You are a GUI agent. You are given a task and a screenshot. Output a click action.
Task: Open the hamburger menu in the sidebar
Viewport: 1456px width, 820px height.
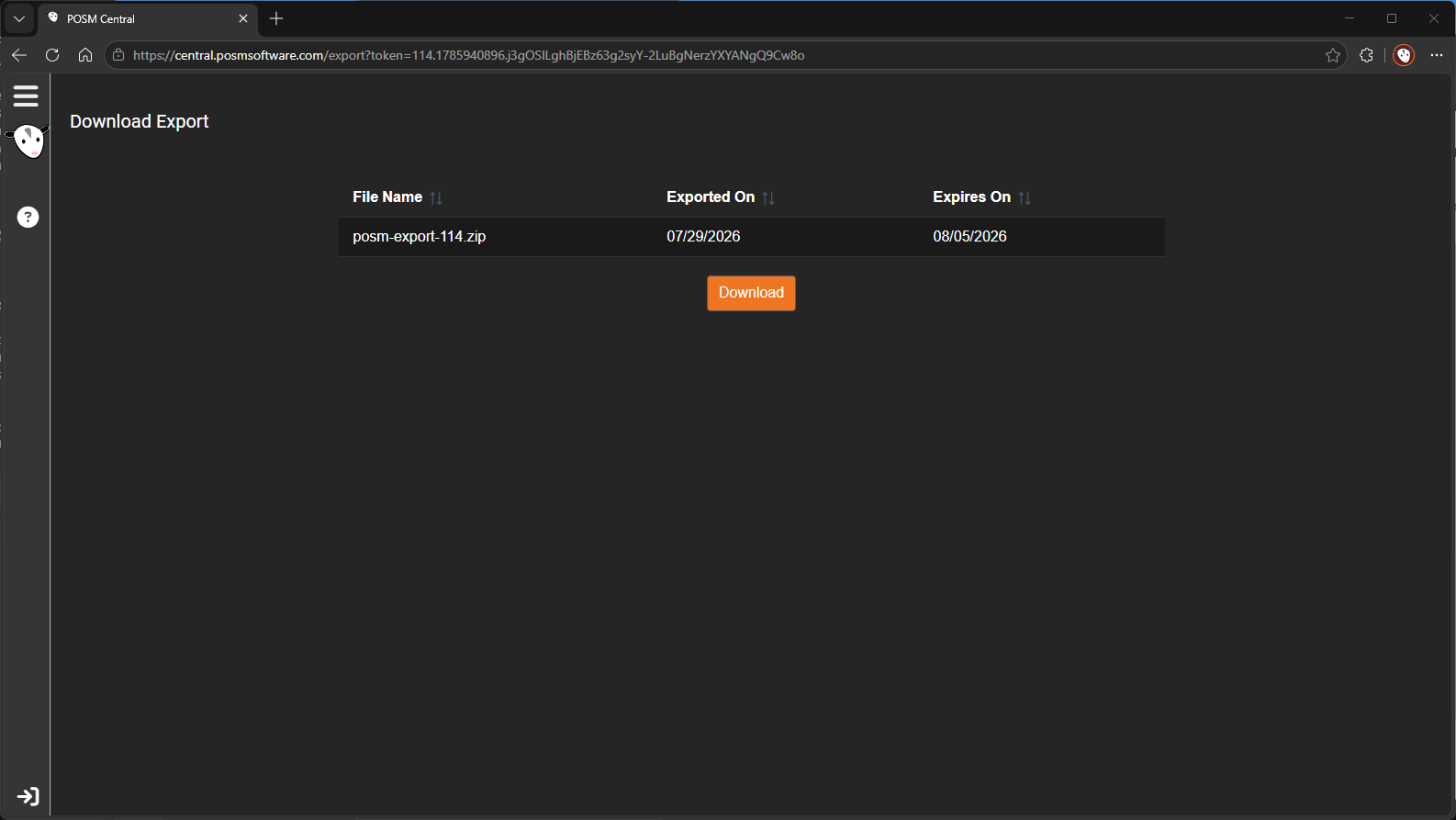26,95
